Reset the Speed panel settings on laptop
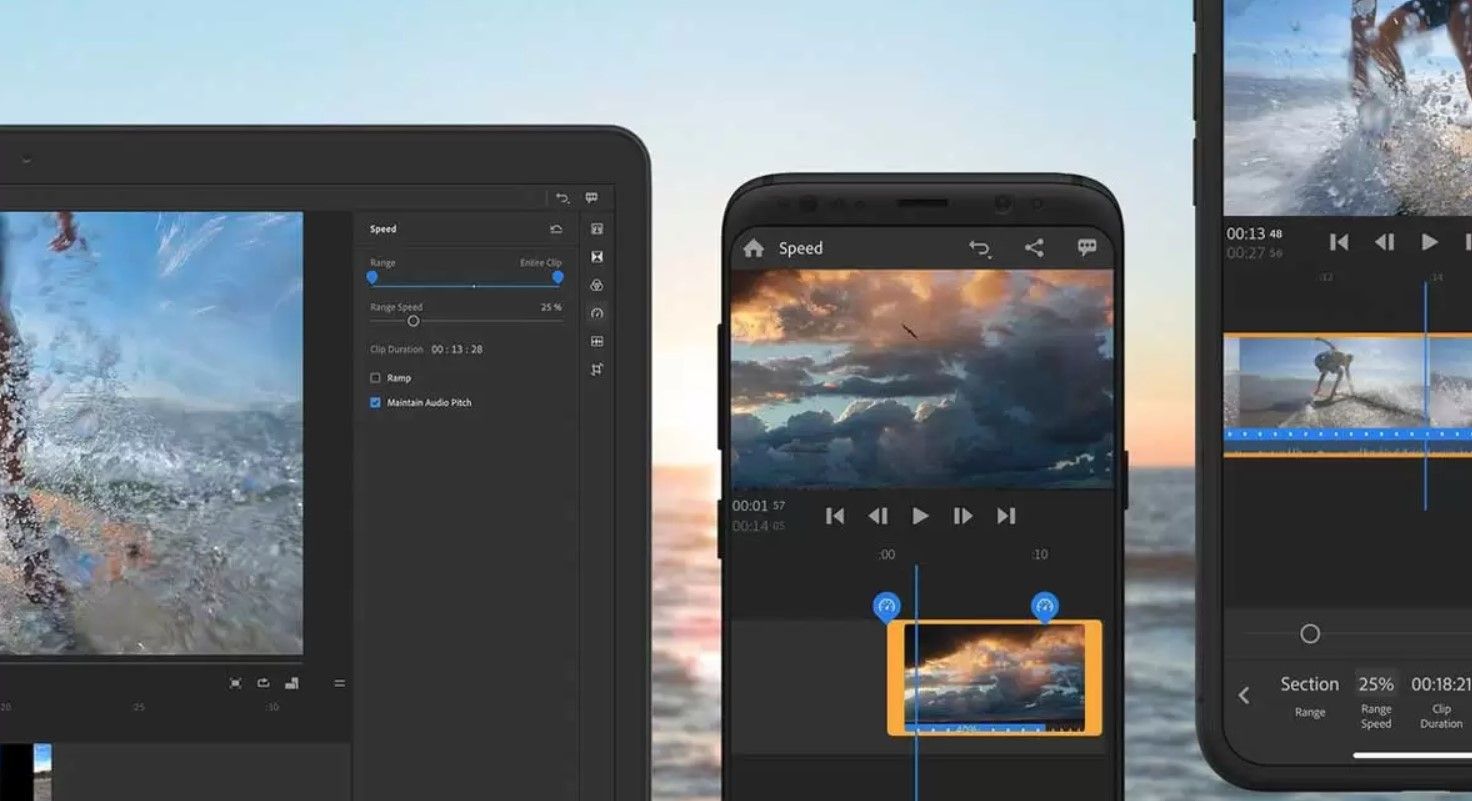Screen dimensions: 1472x801 click(x=556, y=229)
